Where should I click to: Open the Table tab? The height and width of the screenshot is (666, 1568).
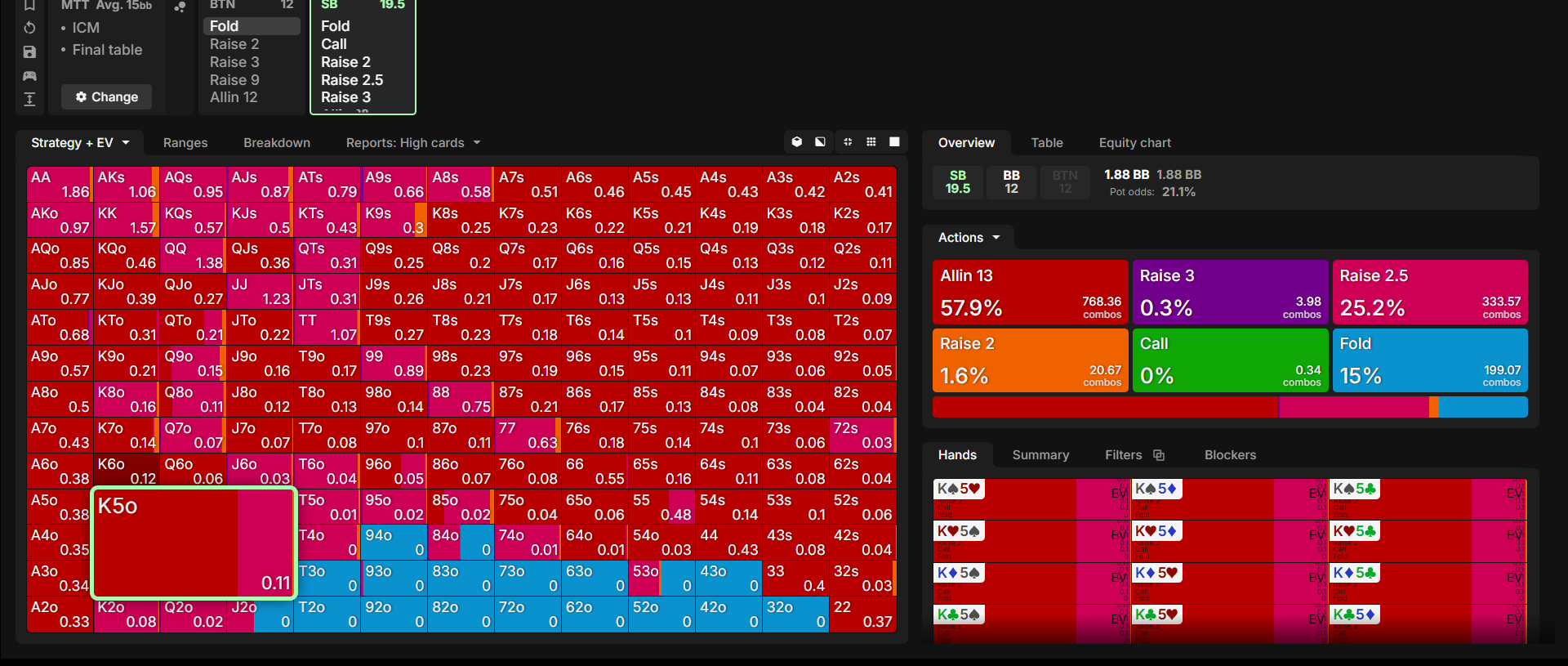pos(1047,143)
